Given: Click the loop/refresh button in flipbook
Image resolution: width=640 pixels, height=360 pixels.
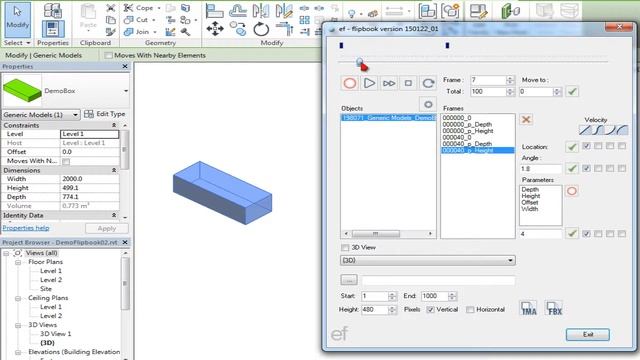Looking at the screenshot, I should click(428, 83).
